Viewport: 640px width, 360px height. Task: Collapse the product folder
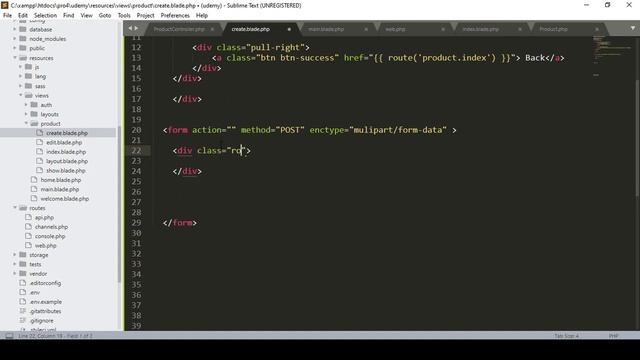(x=26, y=124)
